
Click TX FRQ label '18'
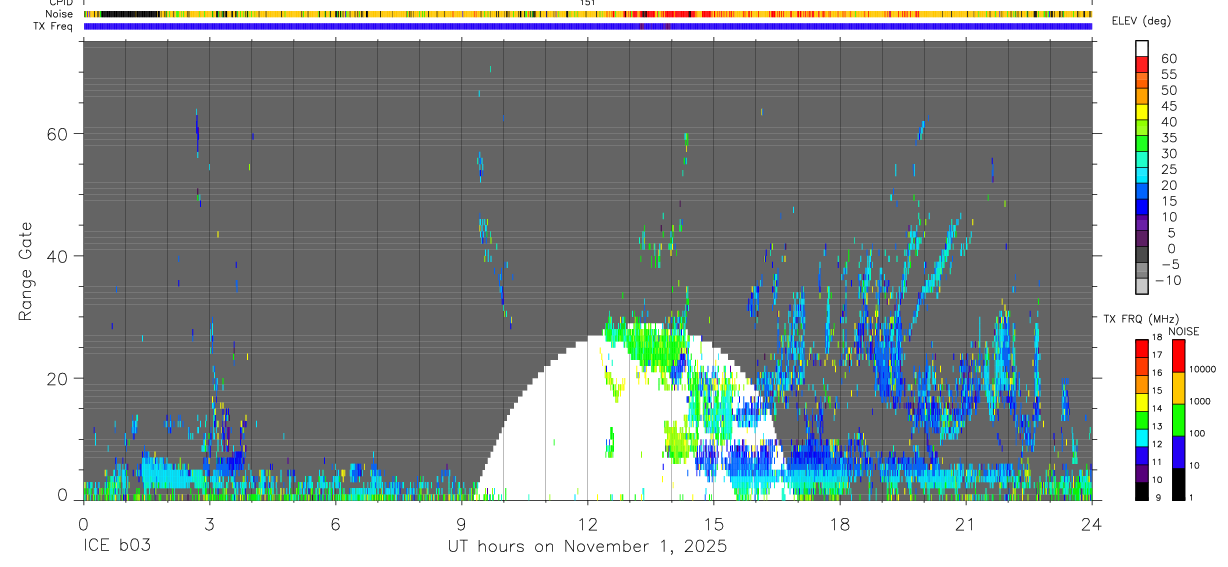pyautogui.click(x=1157, y=338)
